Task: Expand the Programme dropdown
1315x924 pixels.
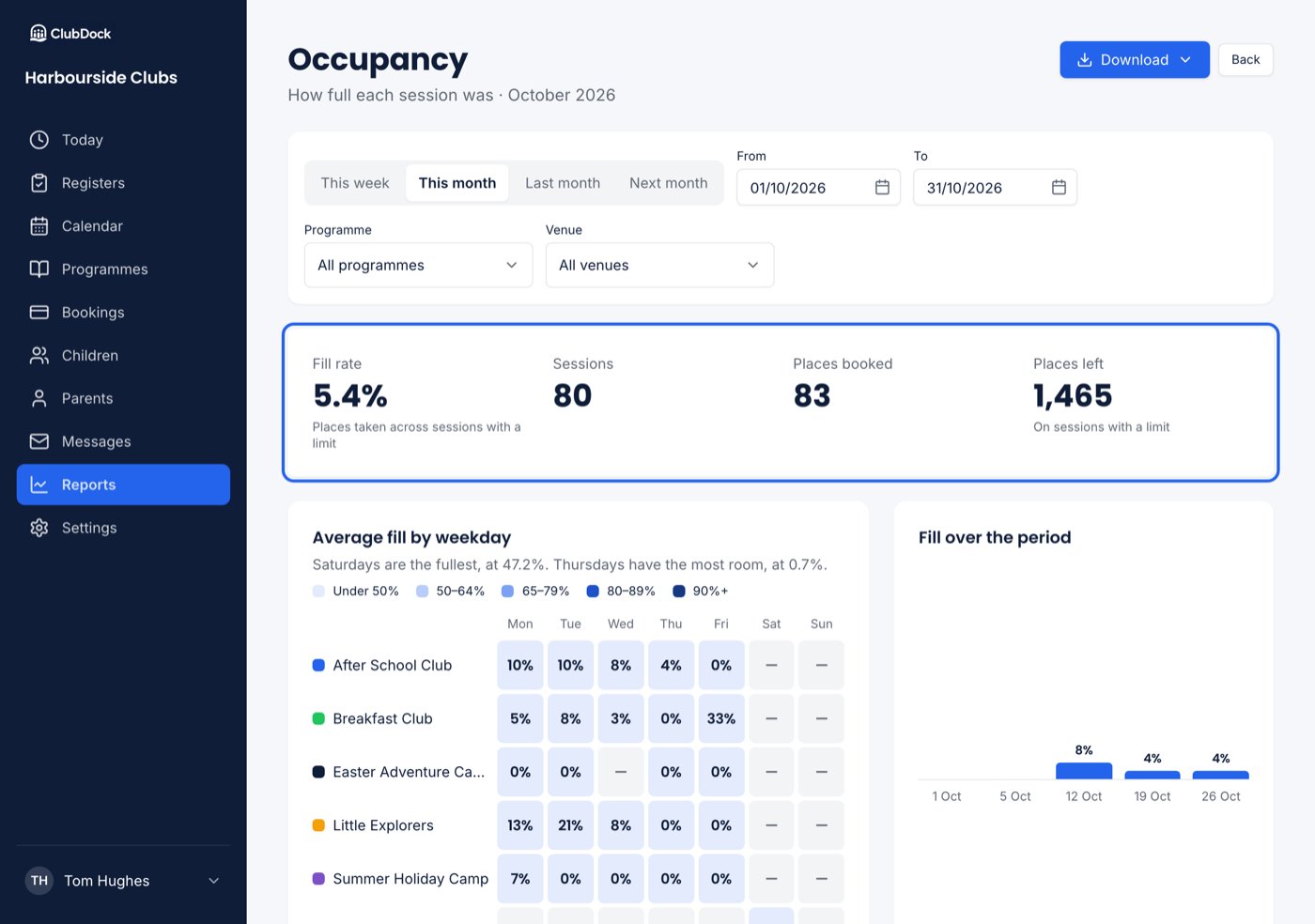Action: point(418,266)
